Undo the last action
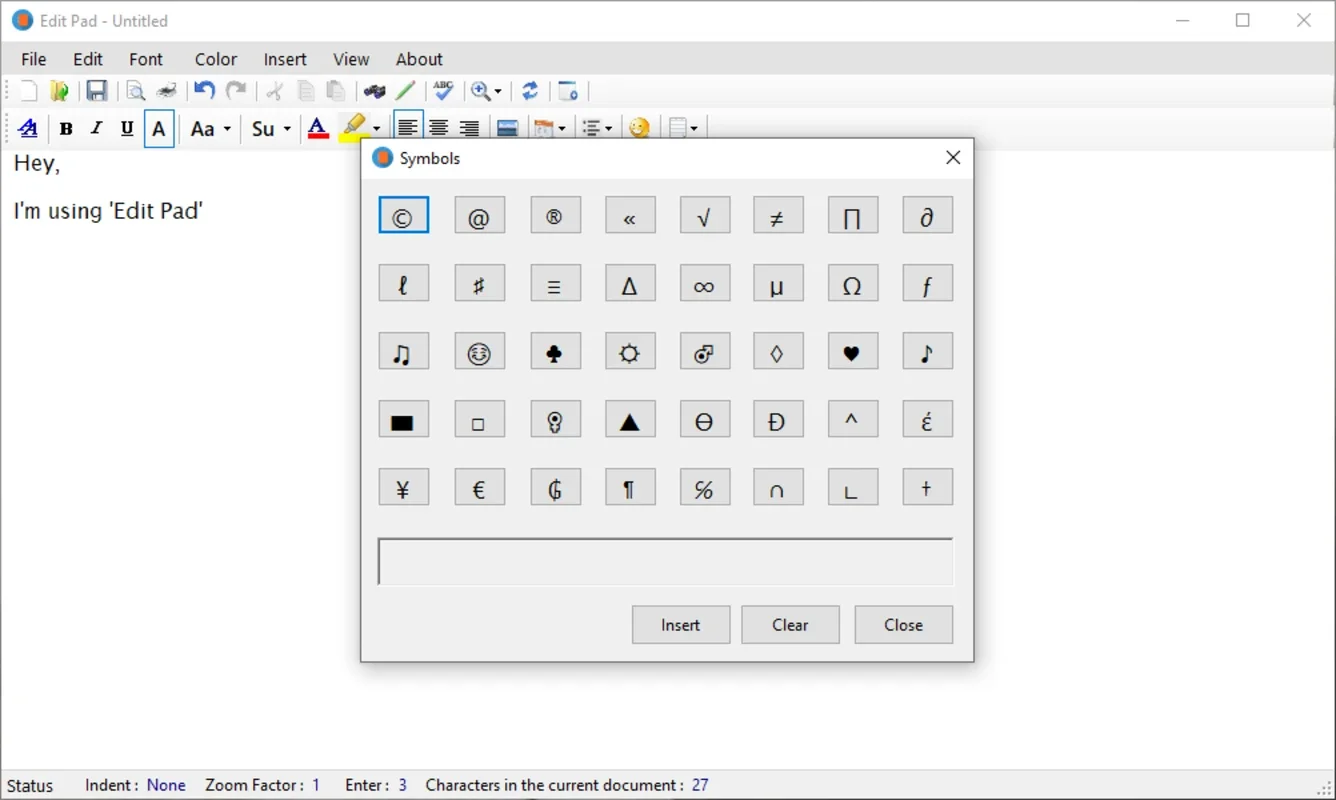This screenshot has height=800, width=1336. pos(204,91)
